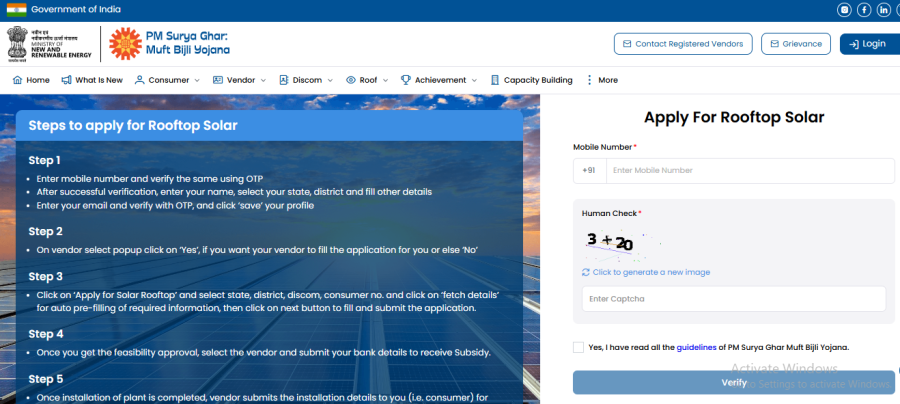Image resolution: width=900 pixels, height=404 pixels.
Task: Click the Vendor card icon
Action: pyautogui.click(x=218, y=80)
